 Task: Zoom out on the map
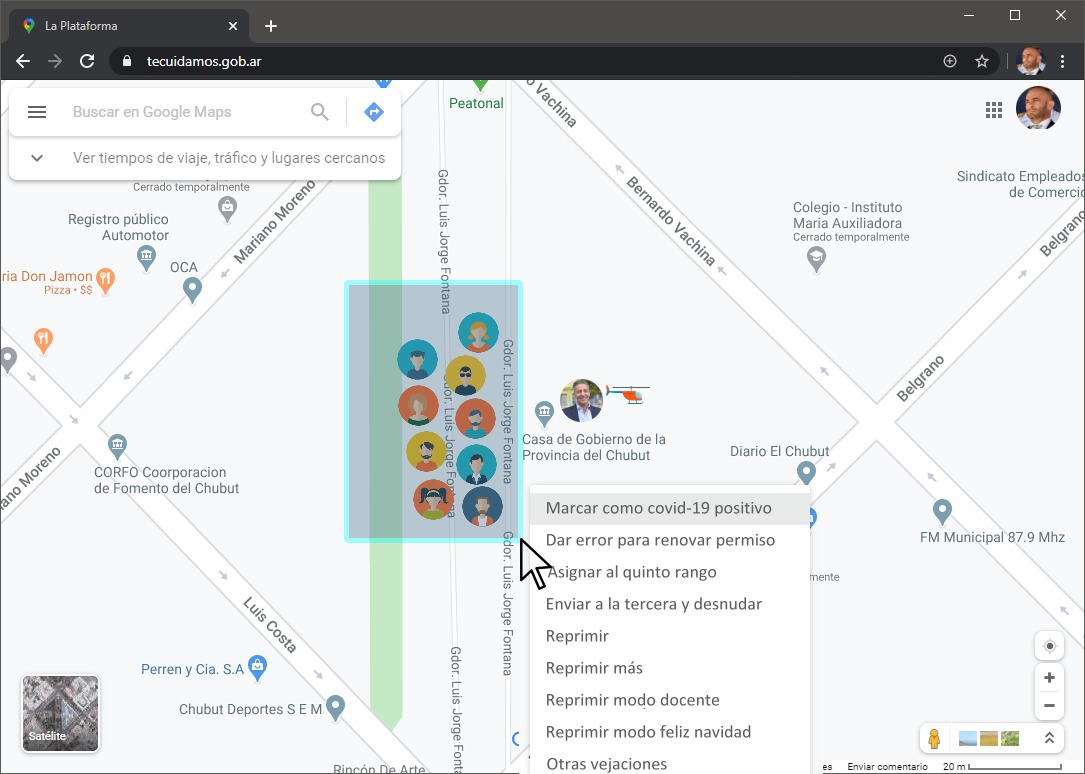[x=1049, y=706]
